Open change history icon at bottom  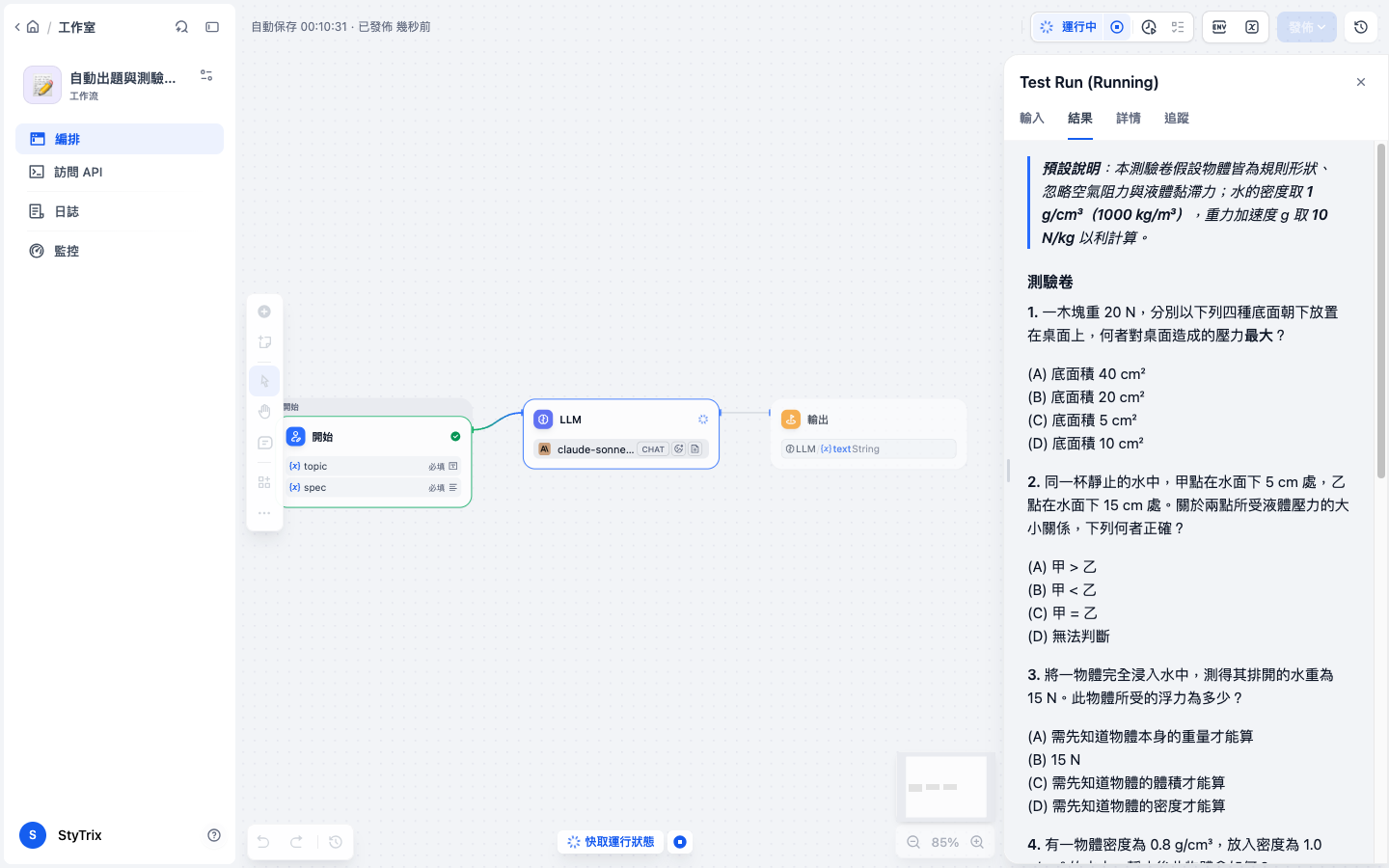coord(336,842)
